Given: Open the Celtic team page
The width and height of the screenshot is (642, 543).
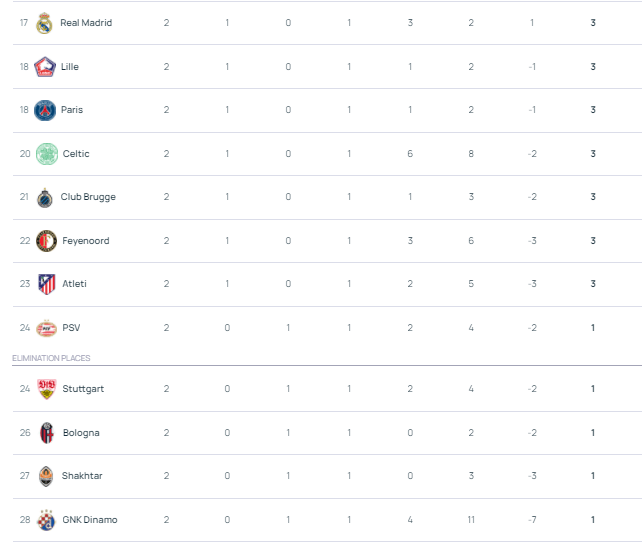Looking at the screenshot, I should [76, 154].
